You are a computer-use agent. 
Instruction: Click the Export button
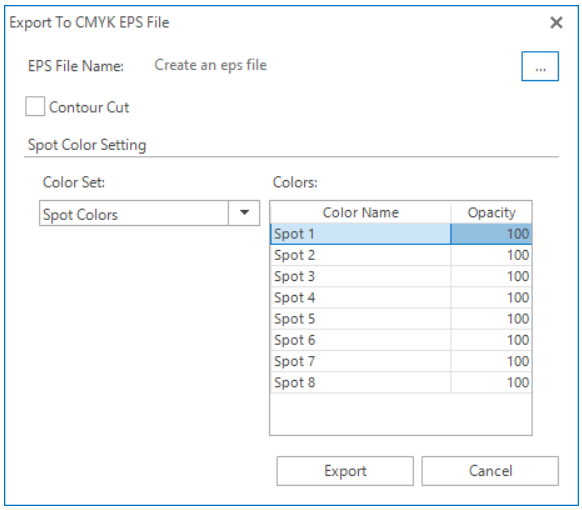pos(345,471)
